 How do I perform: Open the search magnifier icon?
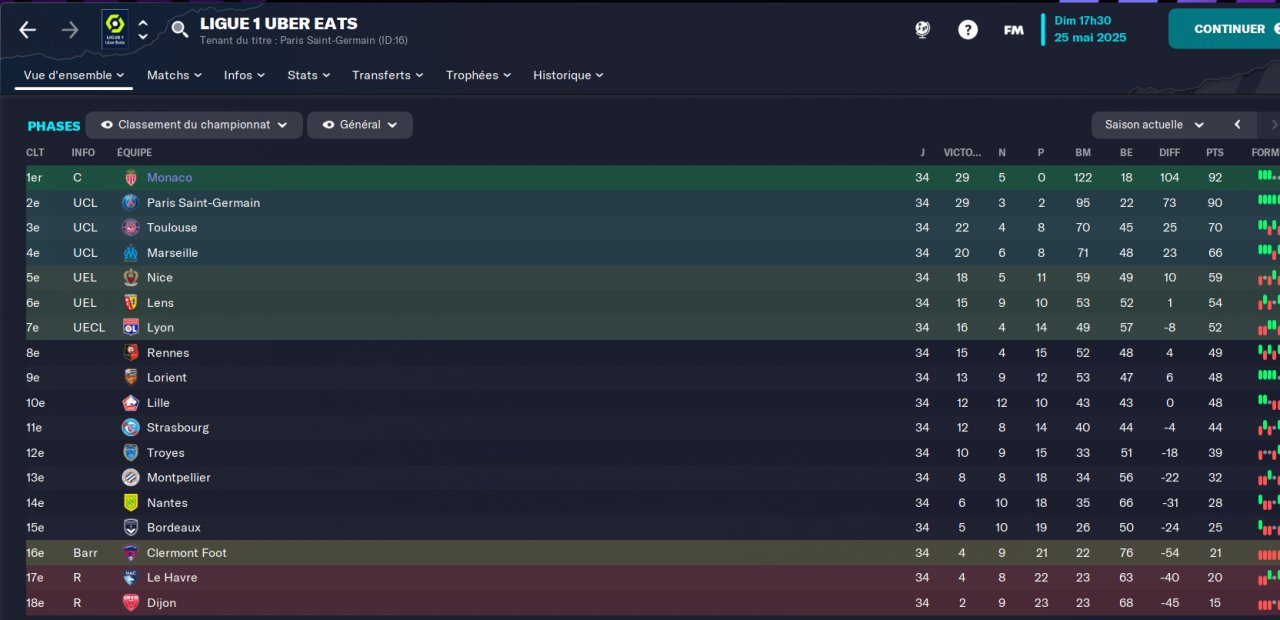click(x=180, y=29)
